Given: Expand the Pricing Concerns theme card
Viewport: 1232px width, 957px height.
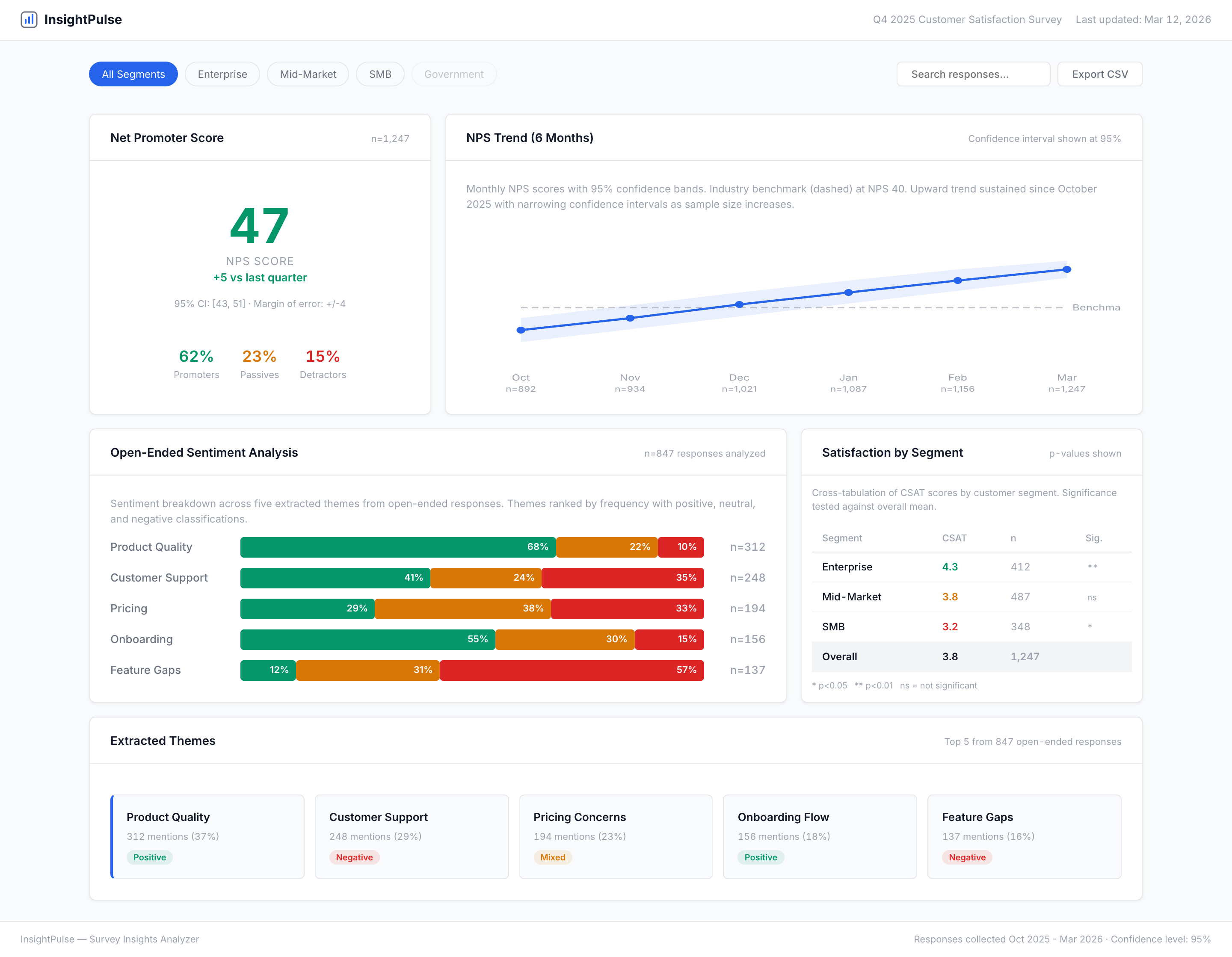Looking at the screenshot, I should tap(616, 837).
